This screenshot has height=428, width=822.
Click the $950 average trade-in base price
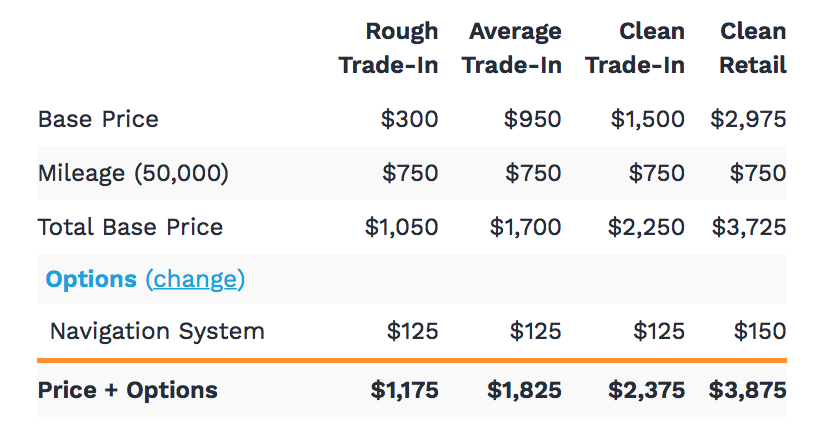[533, 119]
